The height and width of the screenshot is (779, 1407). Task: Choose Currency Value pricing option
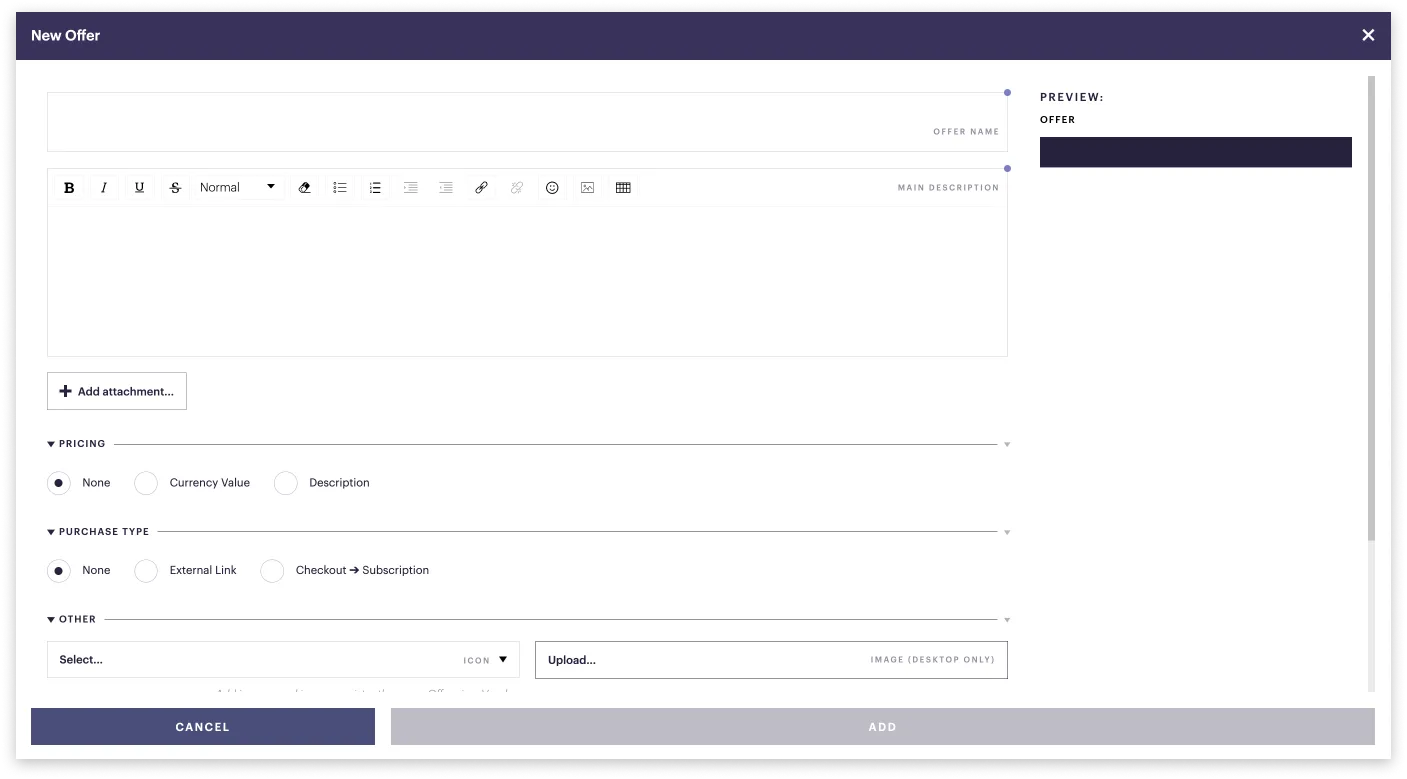(146, 483)
